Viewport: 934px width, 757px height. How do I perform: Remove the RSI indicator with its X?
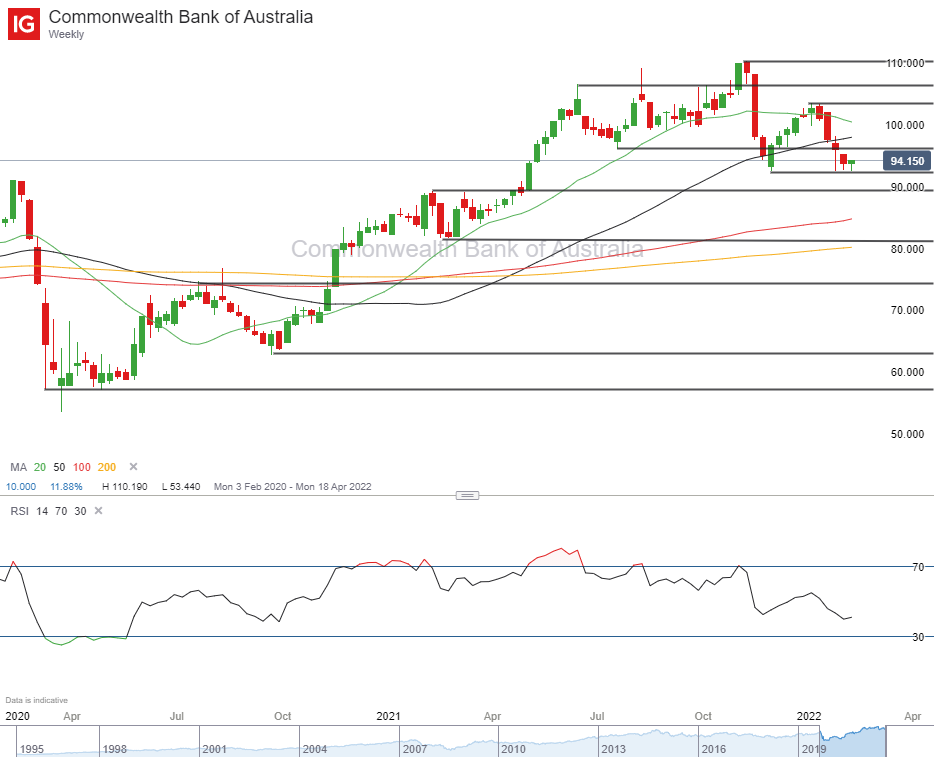[99, 511]
